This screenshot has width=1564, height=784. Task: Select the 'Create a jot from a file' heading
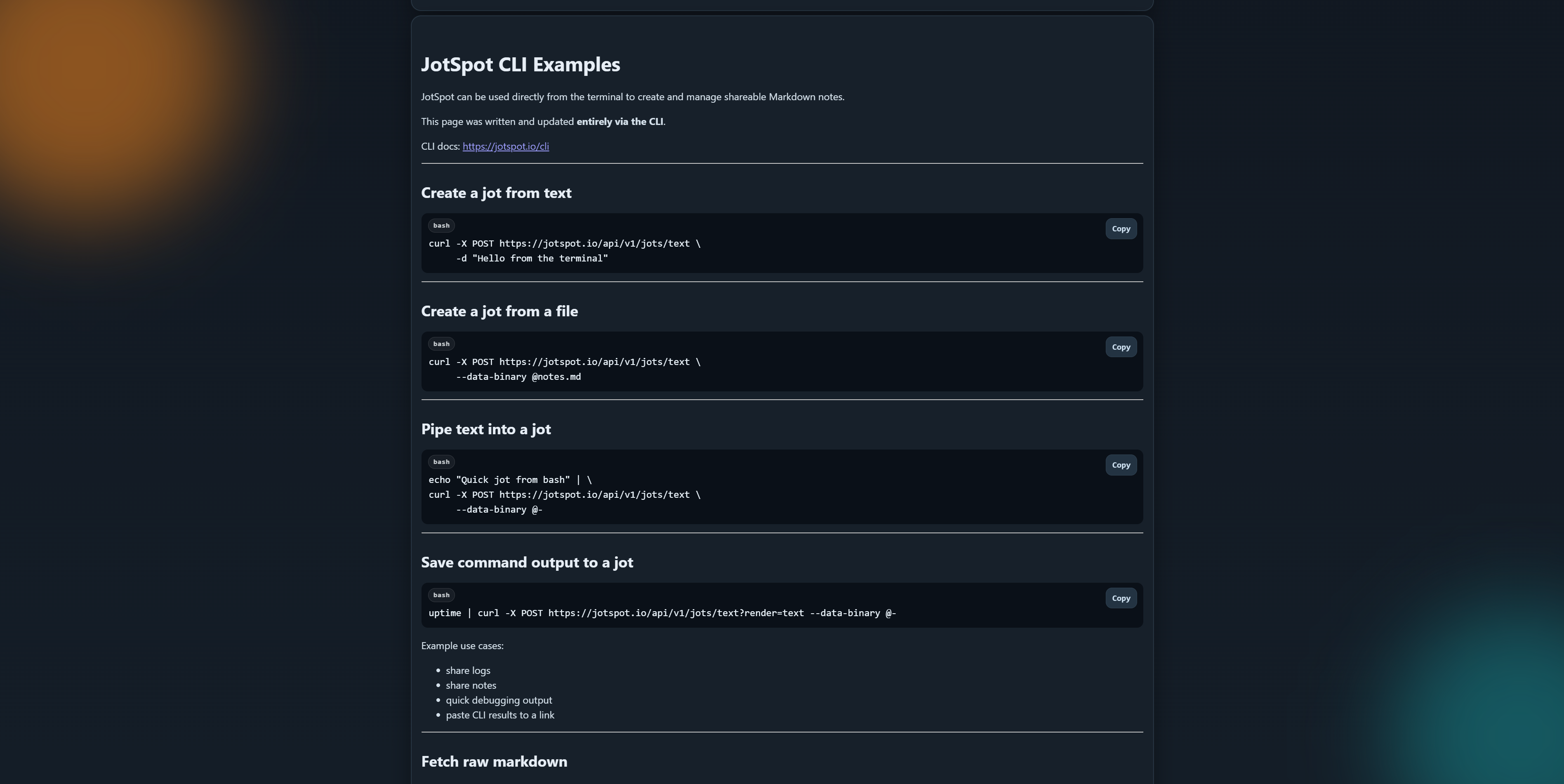pyautogui.click(x=499, y=311)
